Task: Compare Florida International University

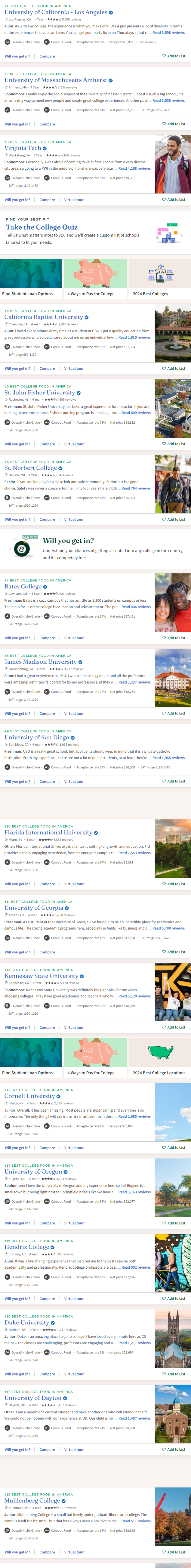Action: (x=47, y=884)
